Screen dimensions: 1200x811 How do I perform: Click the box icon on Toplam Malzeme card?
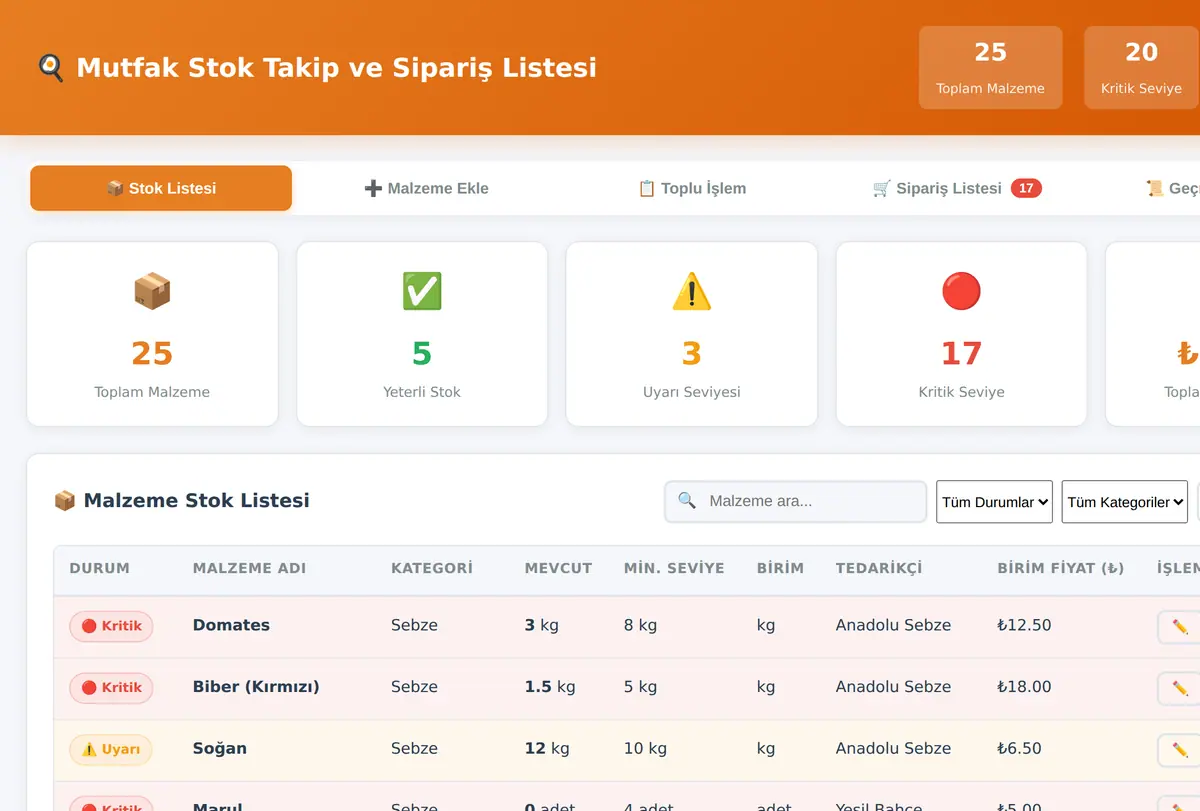coord(152,291)
